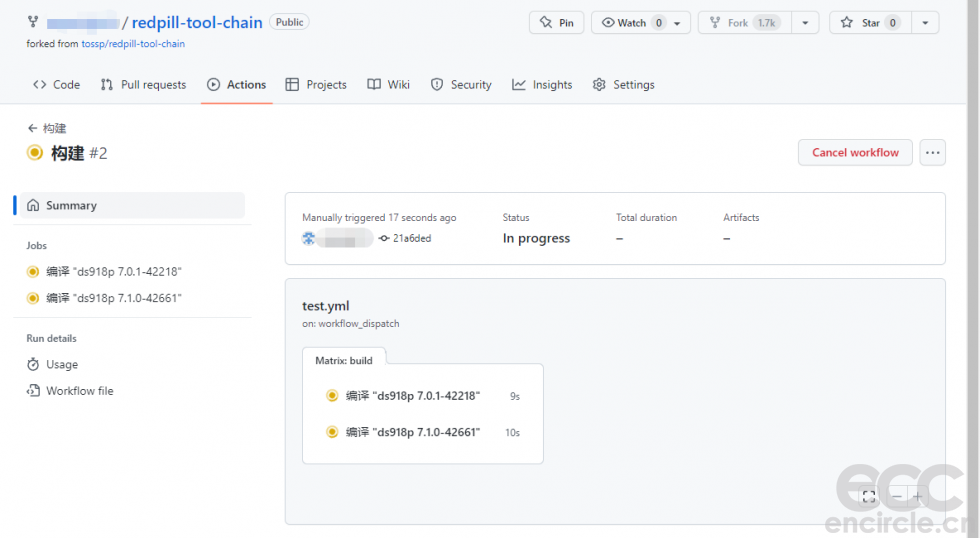Open the Code tab
Image resolution: width=980 pixels, height=538 pixels.
pyautogui.click(x=56, y=84)
